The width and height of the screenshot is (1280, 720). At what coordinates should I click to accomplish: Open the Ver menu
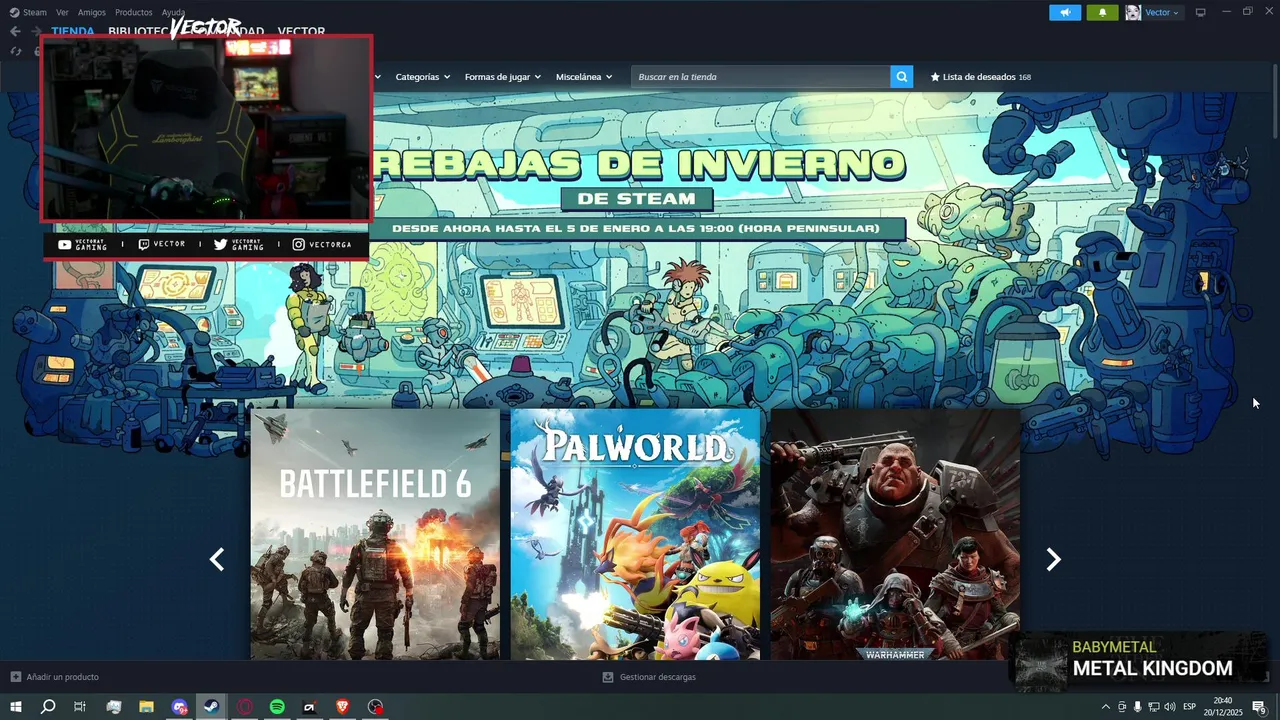pos(62,12)
